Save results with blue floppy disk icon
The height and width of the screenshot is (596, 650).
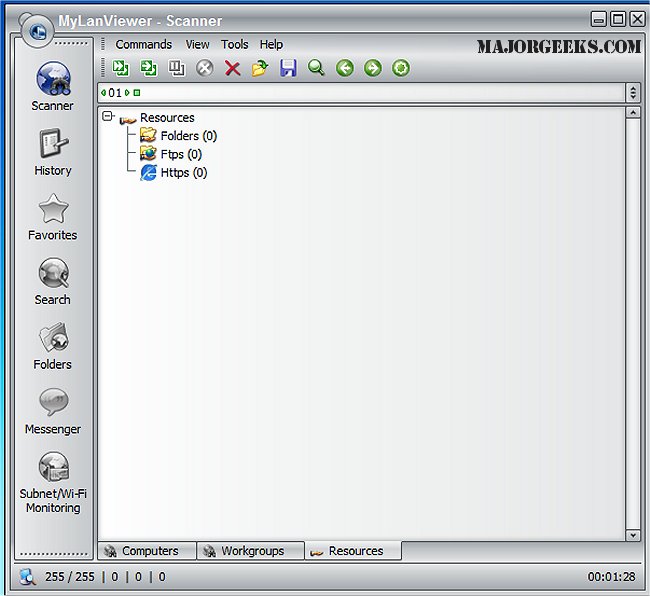(x=288, y=68)
